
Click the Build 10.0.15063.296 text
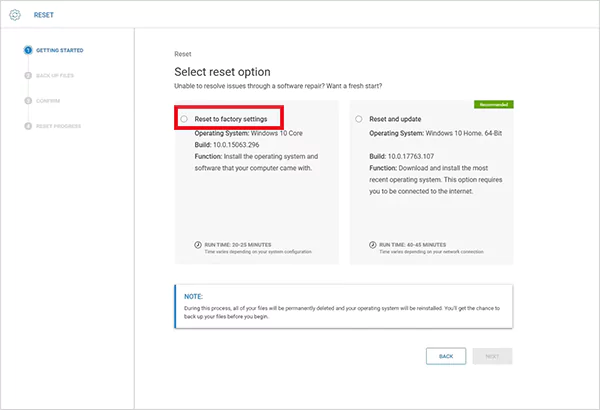click(x=227, y=145)
